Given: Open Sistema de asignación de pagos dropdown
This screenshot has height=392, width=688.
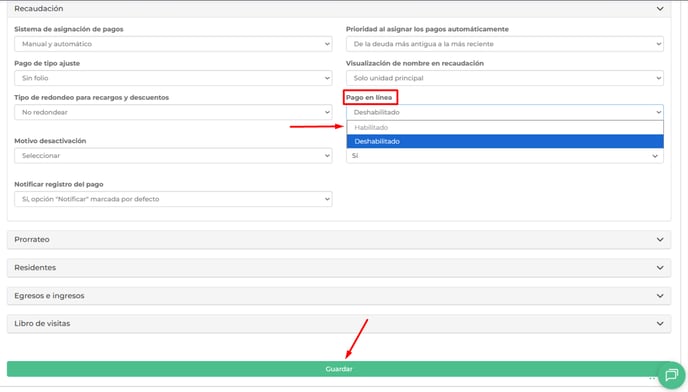Looking at the screenshot, I should 173,44.
